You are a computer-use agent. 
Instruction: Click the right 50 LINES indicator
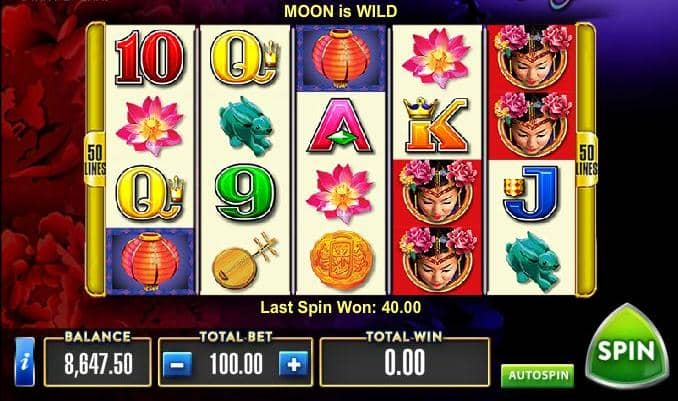click(x=587, y=160)
